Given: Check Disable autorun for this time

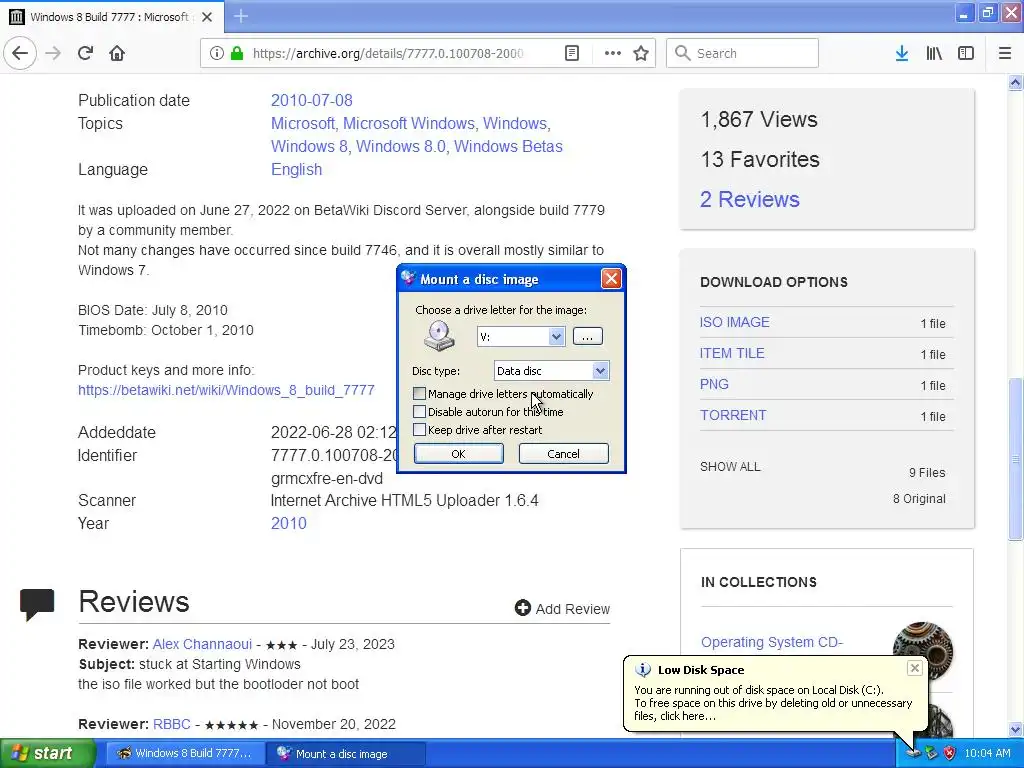Looking at the screenshot, I should pyautogui.click(x=419, y=411).
